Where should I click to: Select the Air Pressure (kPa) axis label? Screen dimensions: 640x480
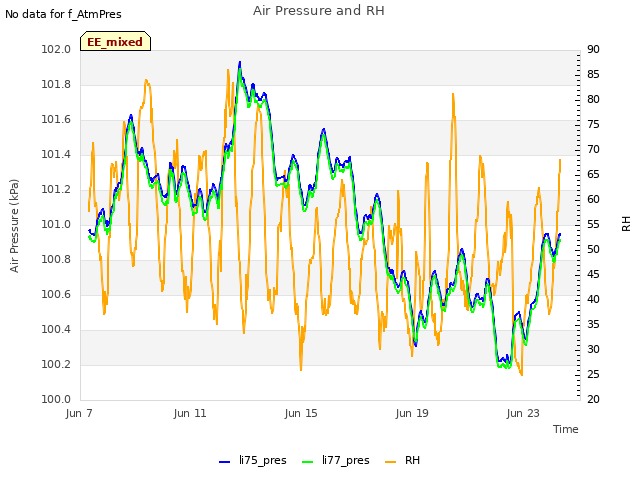[14, 226]
